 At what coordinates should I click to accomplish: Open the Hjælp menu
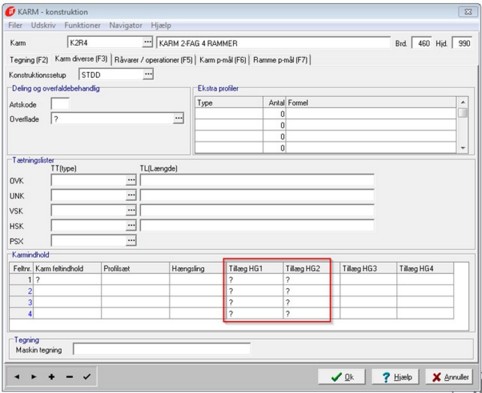pyautogui.click(x=161, y=25)
